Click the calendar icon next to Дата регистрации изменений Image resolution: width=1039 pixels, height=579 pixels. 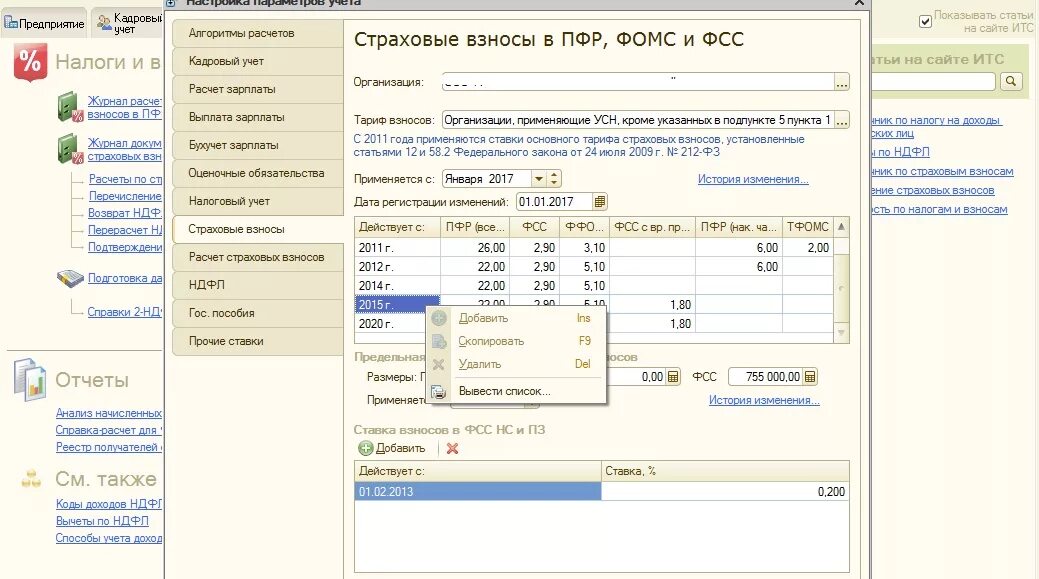pyautogui.click(x=600, y=201)
